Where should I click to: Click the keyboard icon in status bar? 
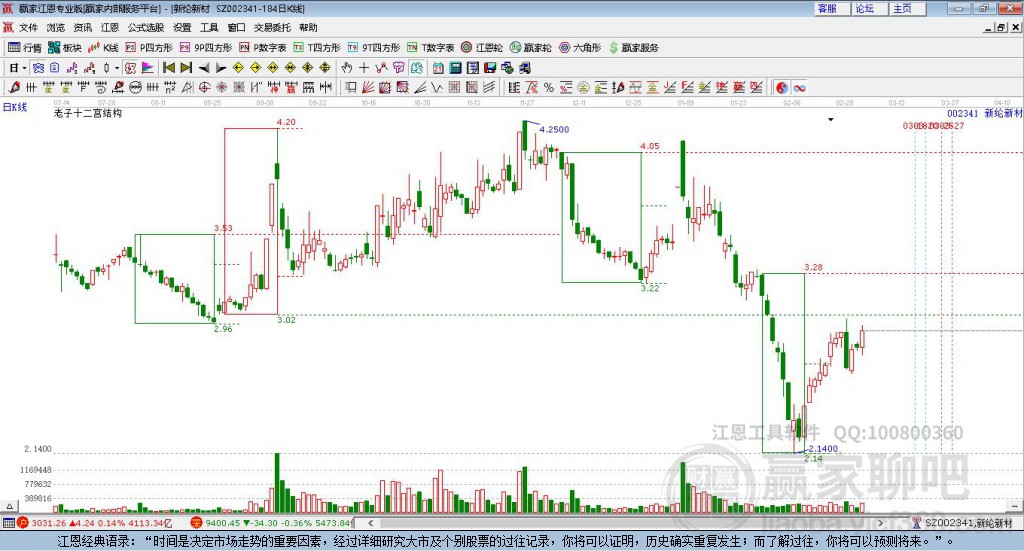[x=8, y=523]
